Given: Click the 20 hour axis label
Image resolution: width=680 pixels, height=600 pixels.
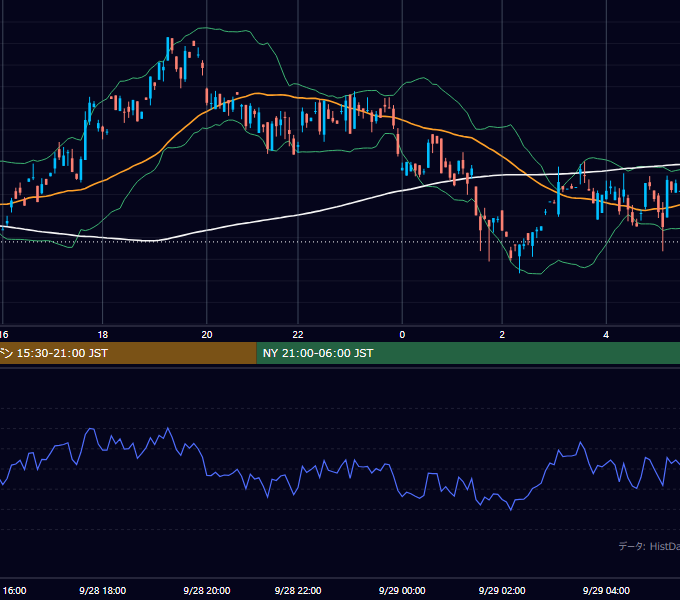Looking at the screenshot, I should click(x=207, y=335).
